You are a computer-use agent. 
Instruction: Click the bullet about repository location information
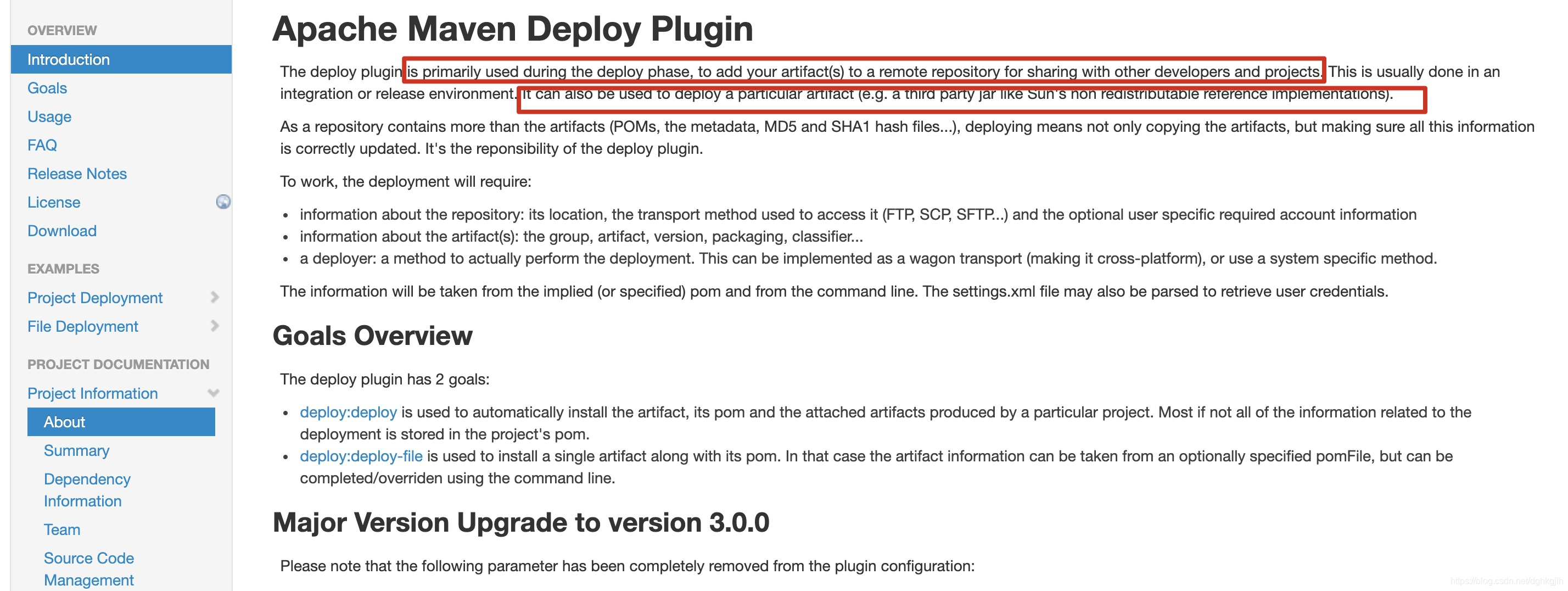858,214
